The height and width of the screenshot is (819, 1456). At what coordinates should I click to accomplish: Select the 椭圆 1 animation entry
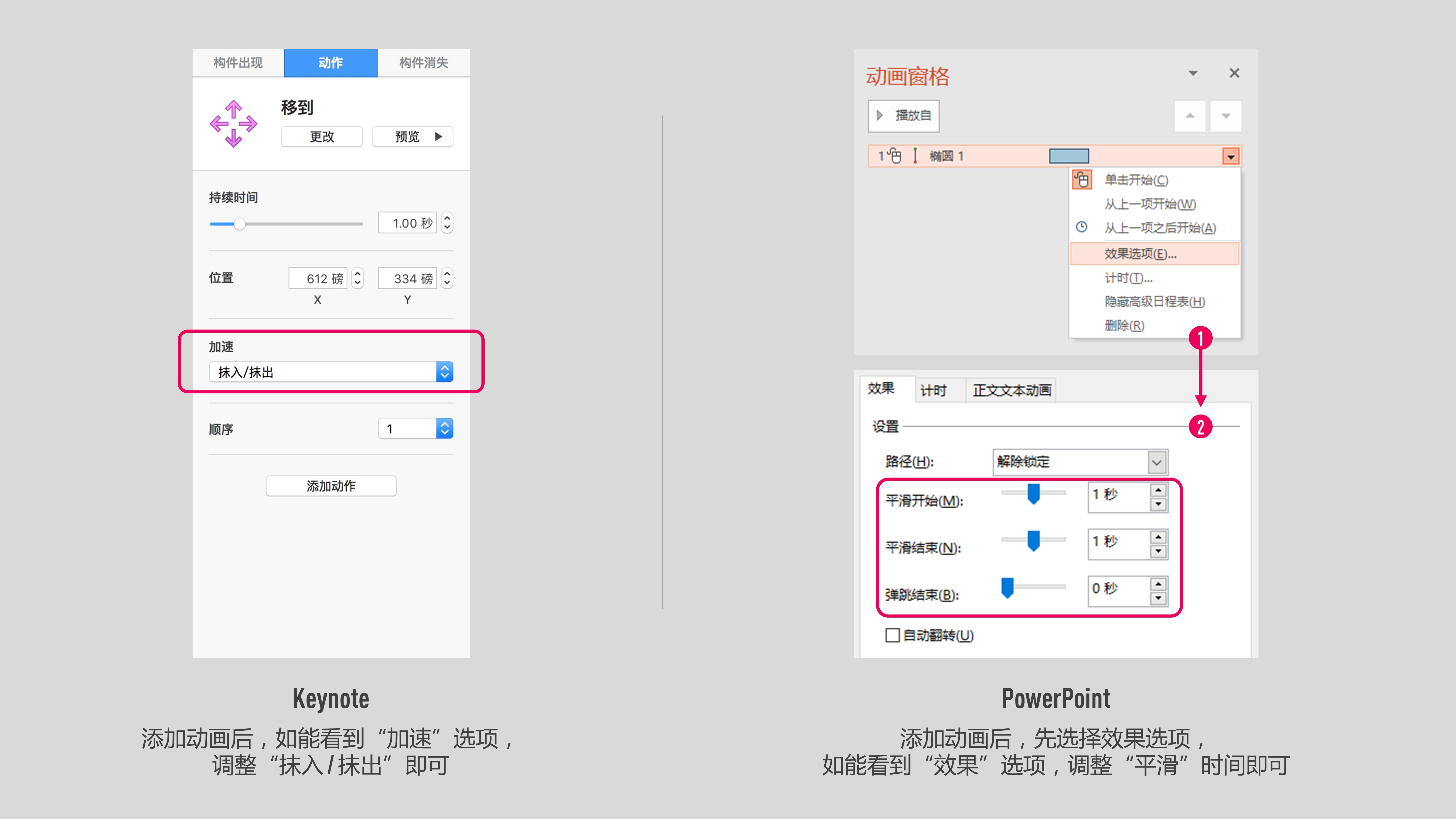click(1055, 156)
